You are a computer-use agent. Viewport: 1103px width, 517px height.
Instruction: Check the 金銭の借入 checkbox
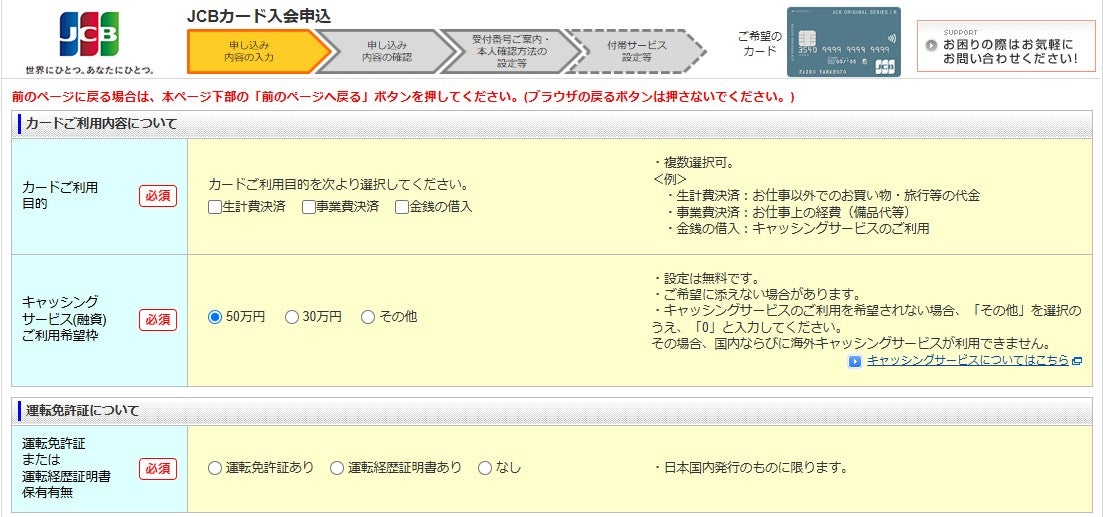402,207
